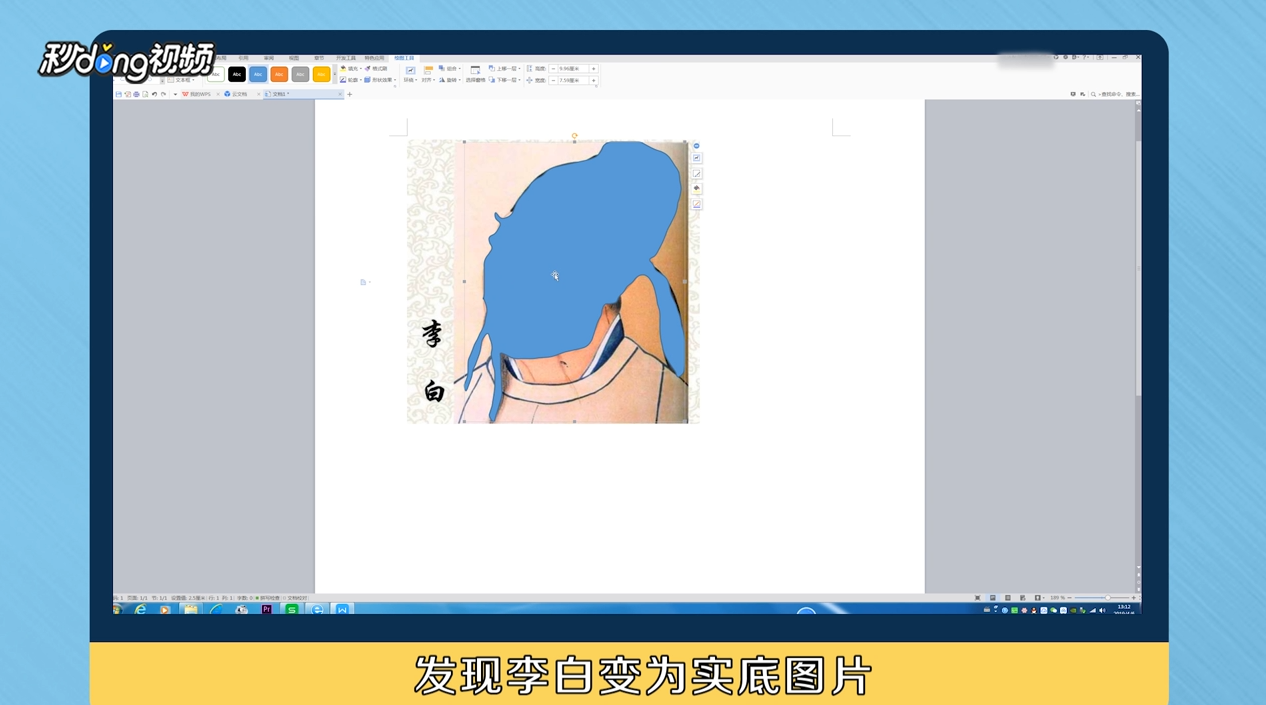Click the shape outline pen icon beside shape

pyautogui.click(x=697, y=173)
